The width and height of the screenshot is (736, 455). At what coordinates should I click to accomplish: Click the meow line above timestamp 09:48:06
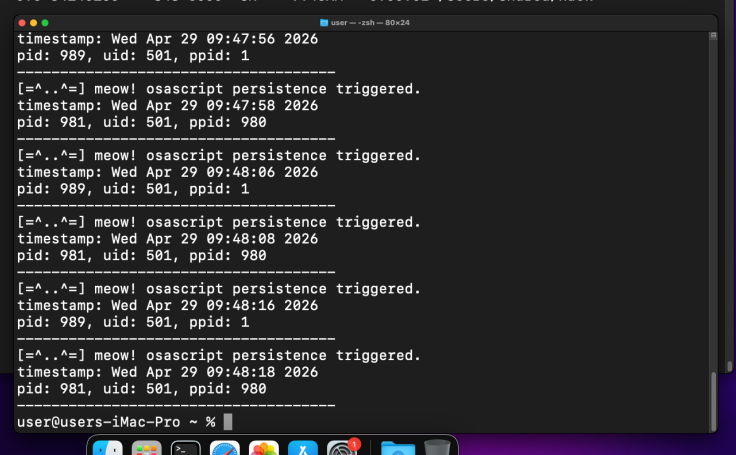pyautogui.click(x=219, y=156)
